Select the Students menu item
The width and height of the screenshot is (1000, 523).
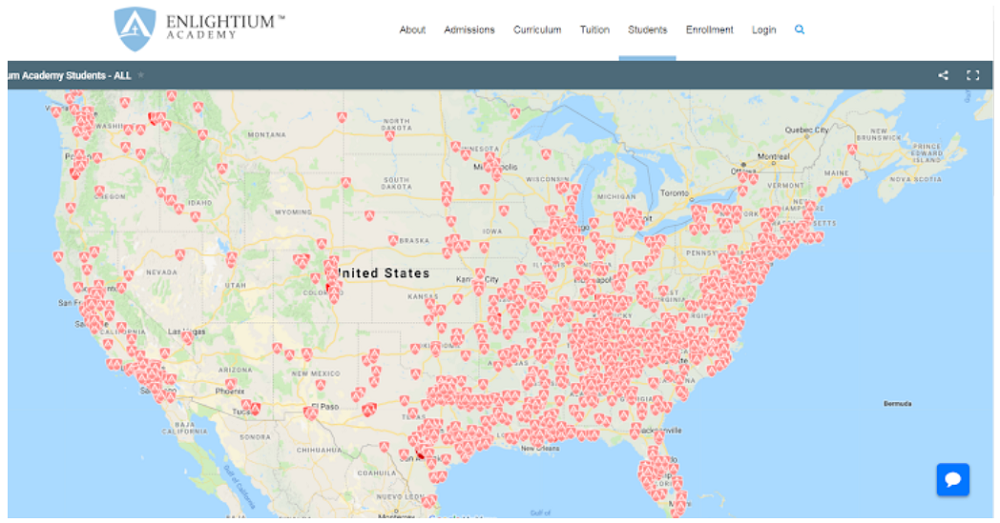[x=647, y=30]
